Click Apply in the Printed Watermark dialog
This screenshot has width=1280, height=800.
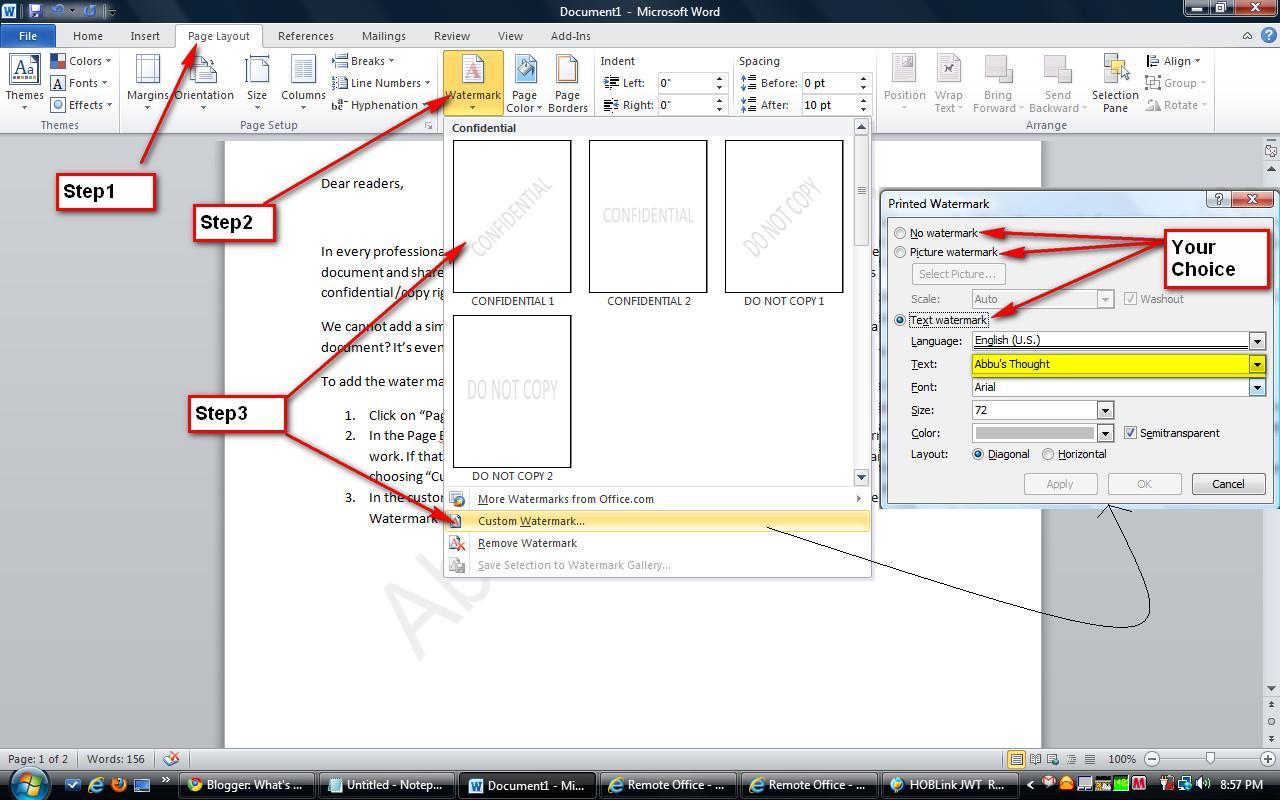1059,483
